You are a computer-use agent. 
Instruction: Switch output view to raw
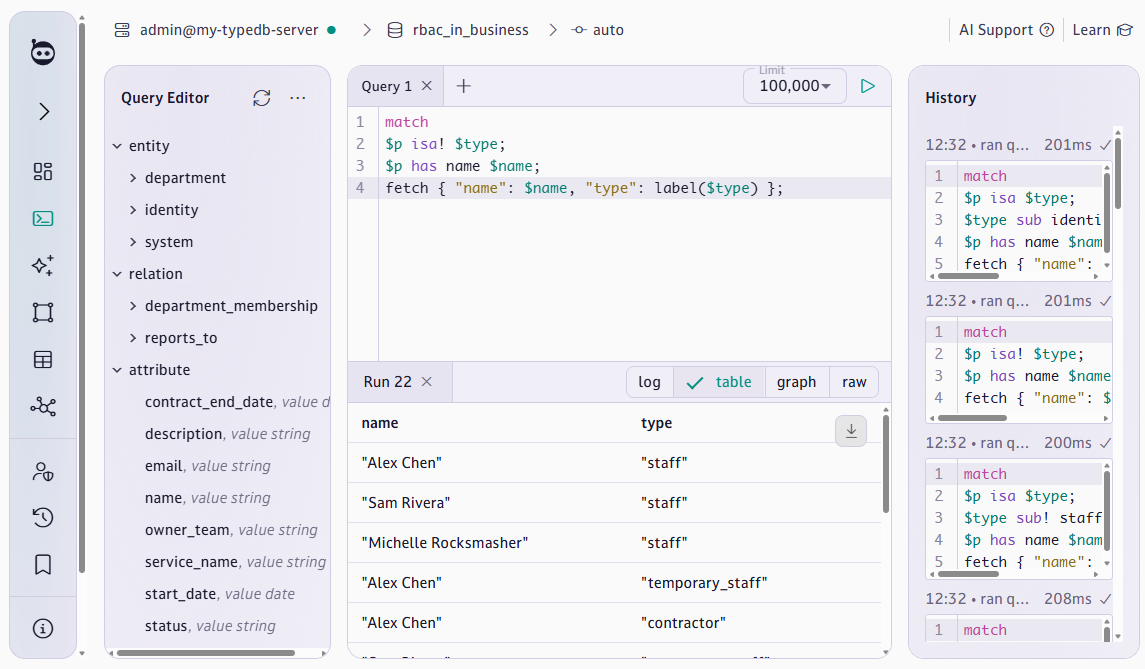pyautogui.click(x=854, y=382)
